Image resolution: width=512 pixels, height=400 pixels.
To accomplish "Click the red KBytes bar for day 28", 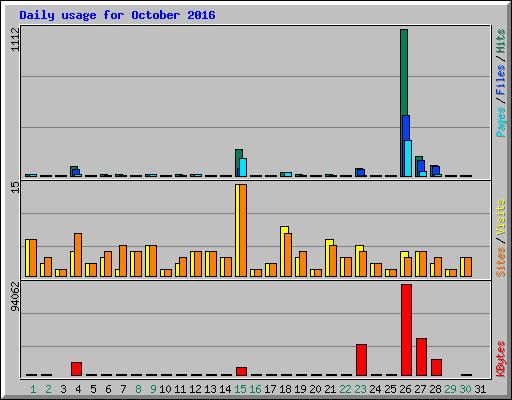I will click(x=436, y=367).
